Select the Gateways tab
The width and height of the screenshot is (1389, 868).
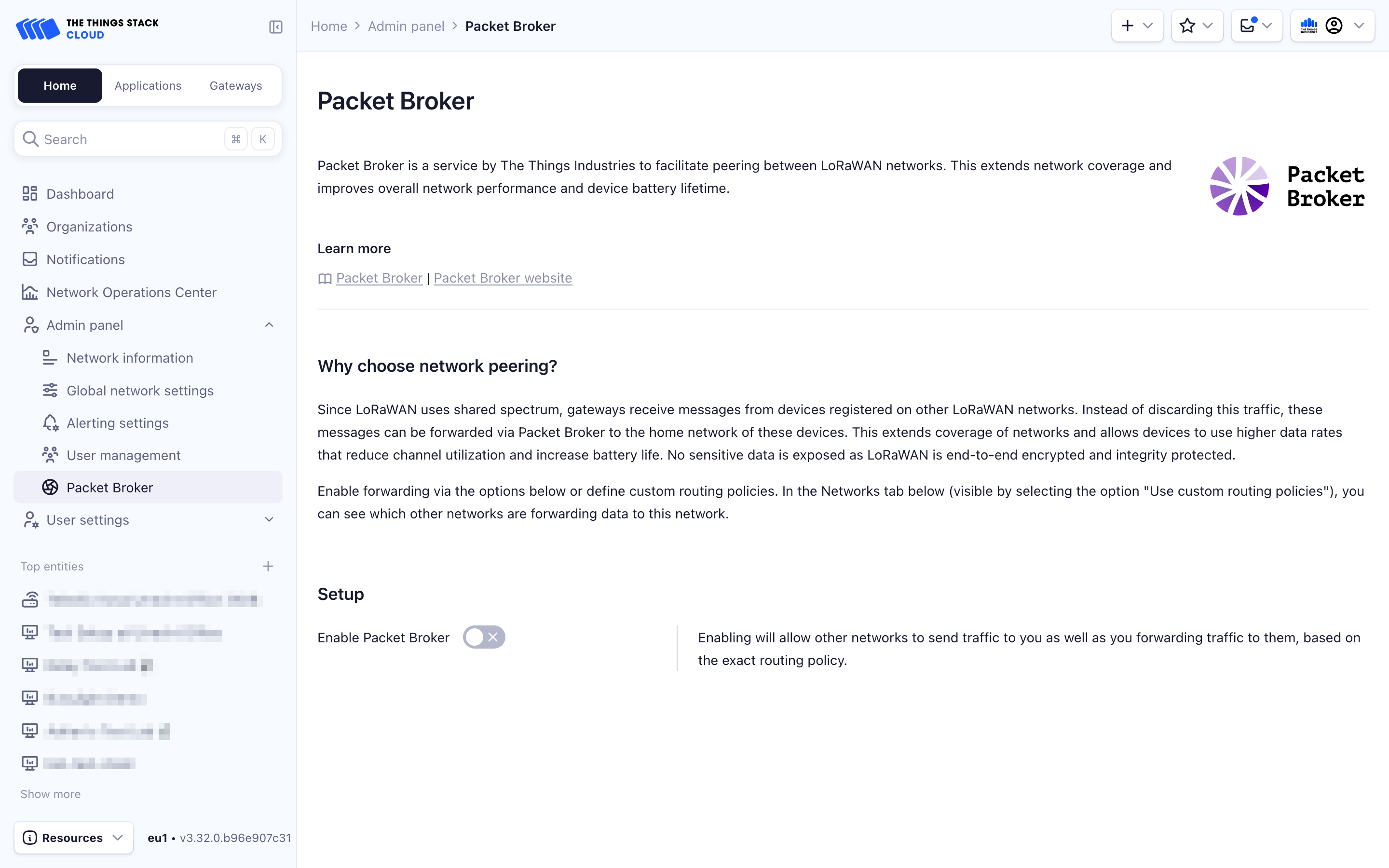pos(235,84)
